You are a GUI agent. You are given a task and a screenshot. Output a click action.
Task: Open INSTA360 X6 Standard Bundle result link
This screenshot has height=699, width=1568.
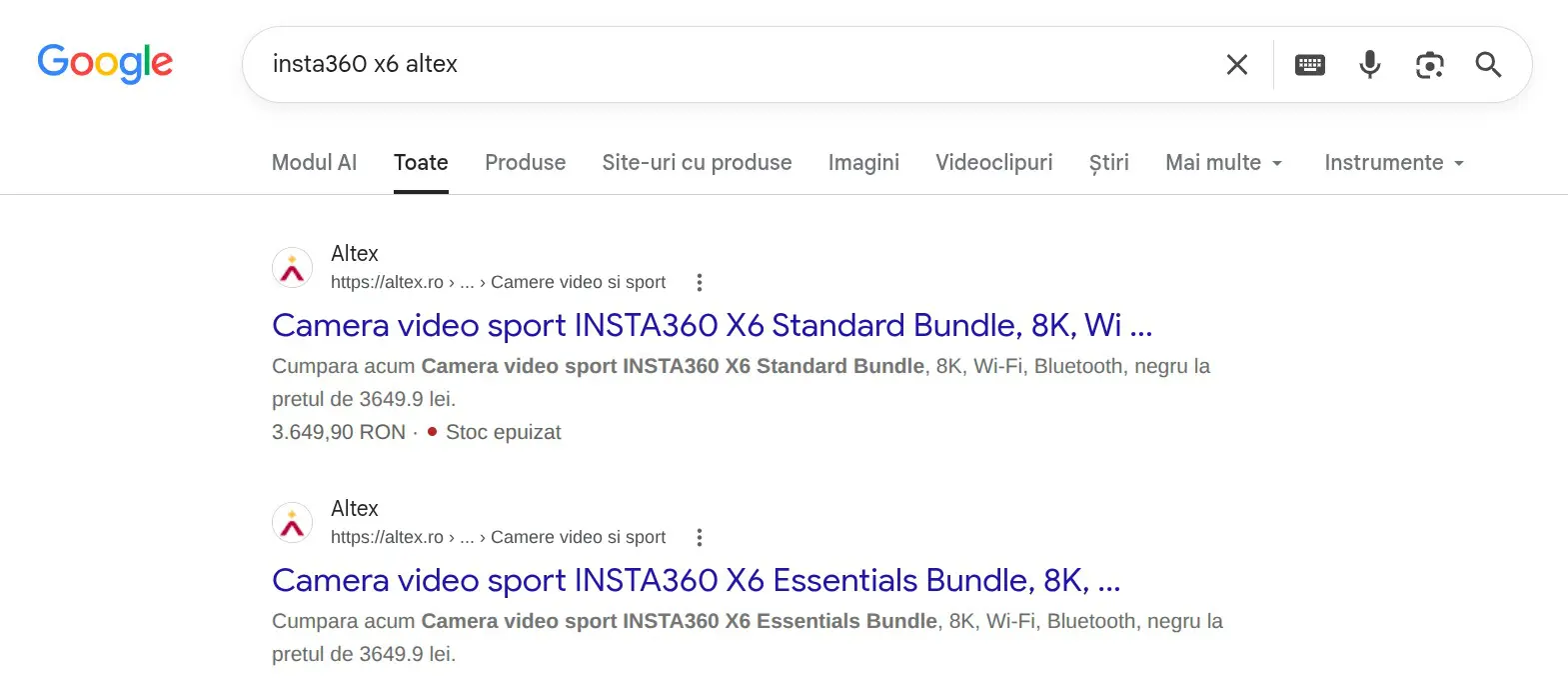pyautogui.click(x=713, y=325)
